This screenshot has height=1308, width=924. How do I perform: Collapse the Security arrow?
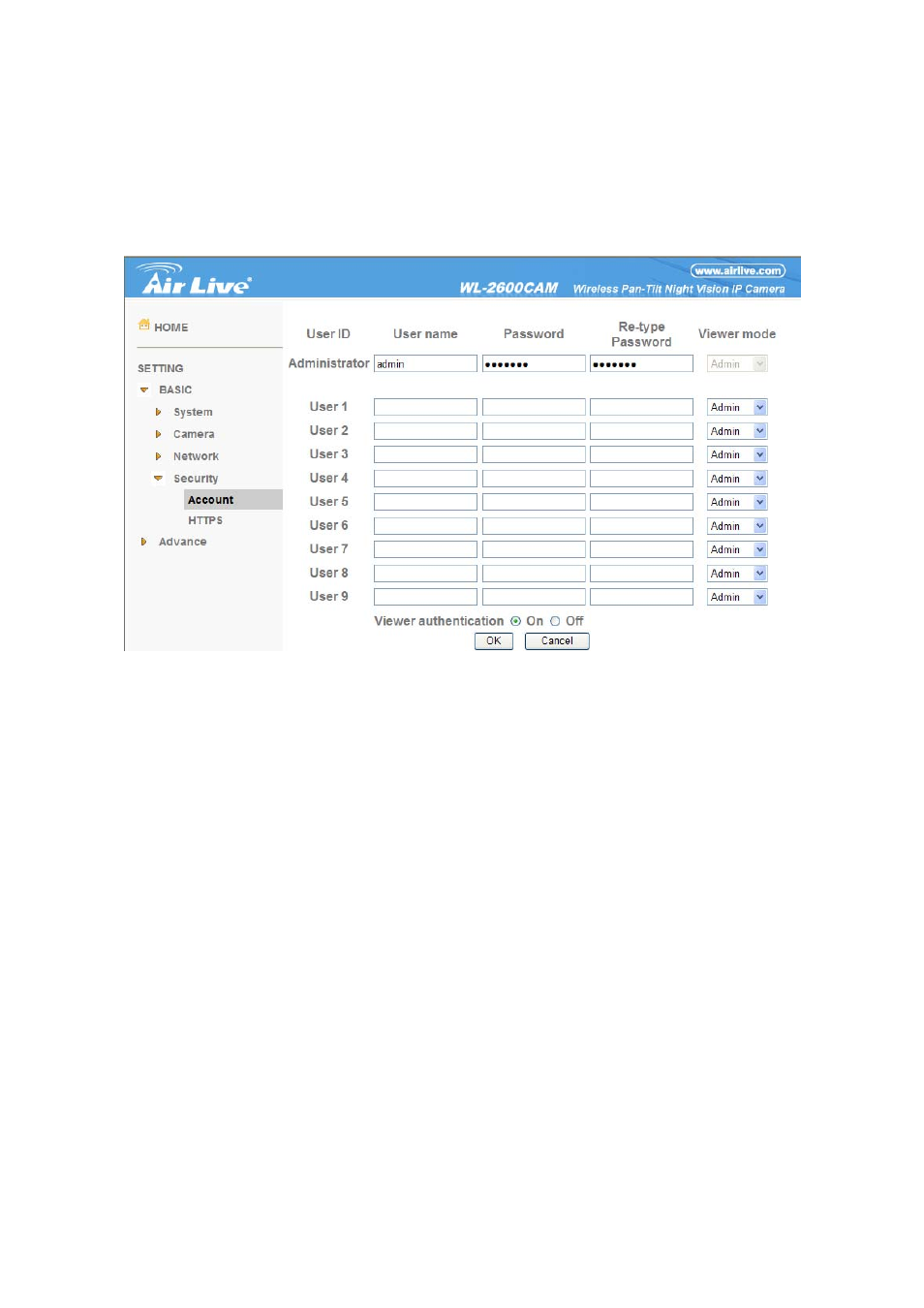(x=158, y=478)
